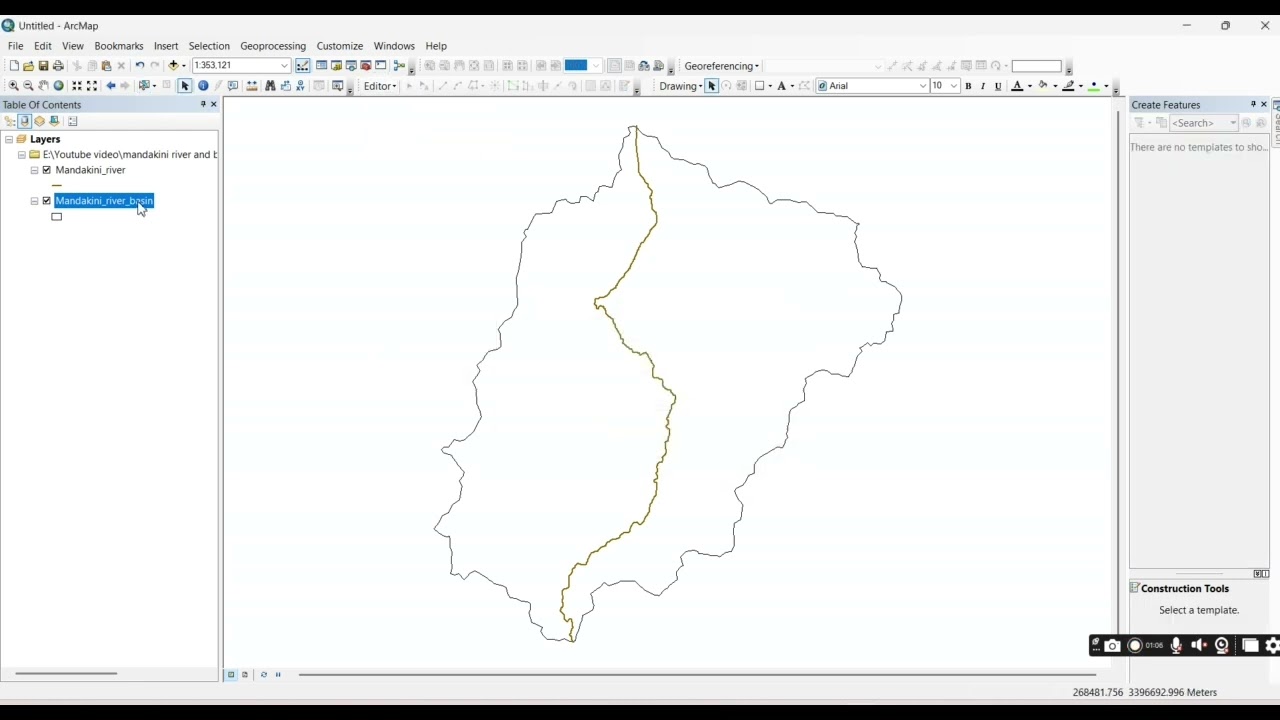1280x720 pixels.
Task: Open the Editor dropdown menu
Action: click(380, 86)
